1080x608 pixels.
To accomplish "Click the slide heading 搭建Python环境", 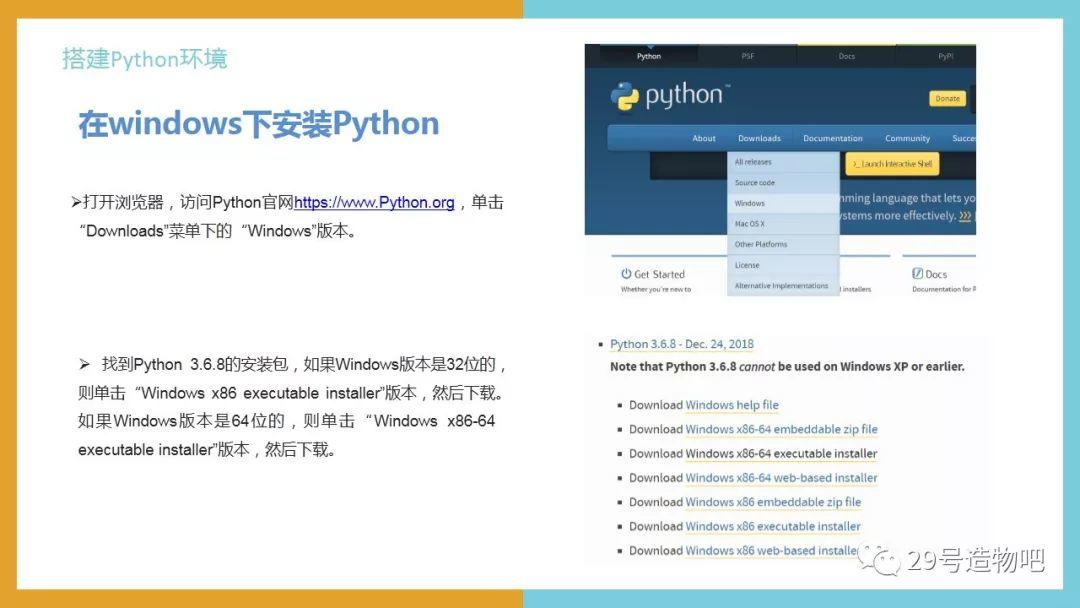I will (145, 59).
